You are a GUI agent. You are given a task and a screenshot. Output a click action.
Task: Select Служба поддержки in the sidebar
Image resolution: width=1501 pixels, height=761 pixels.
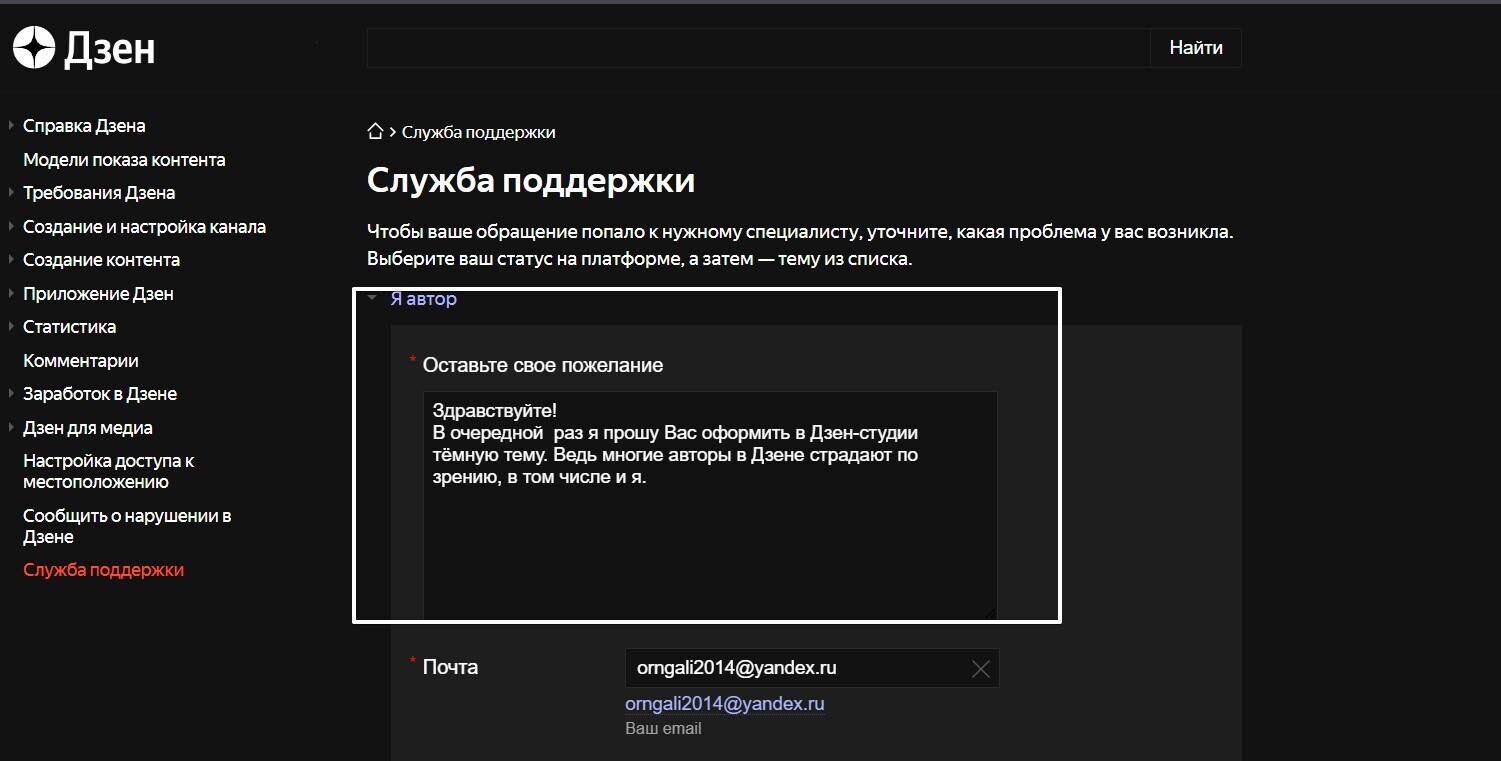103,568
